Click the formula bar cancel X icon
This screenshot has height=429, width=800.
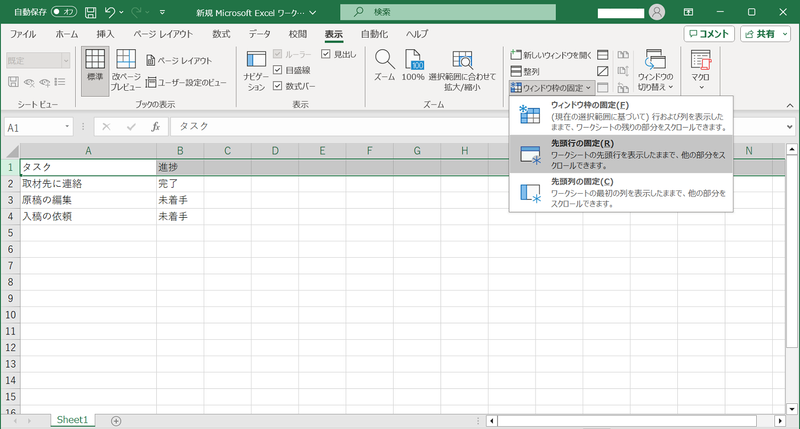[106, 127]
